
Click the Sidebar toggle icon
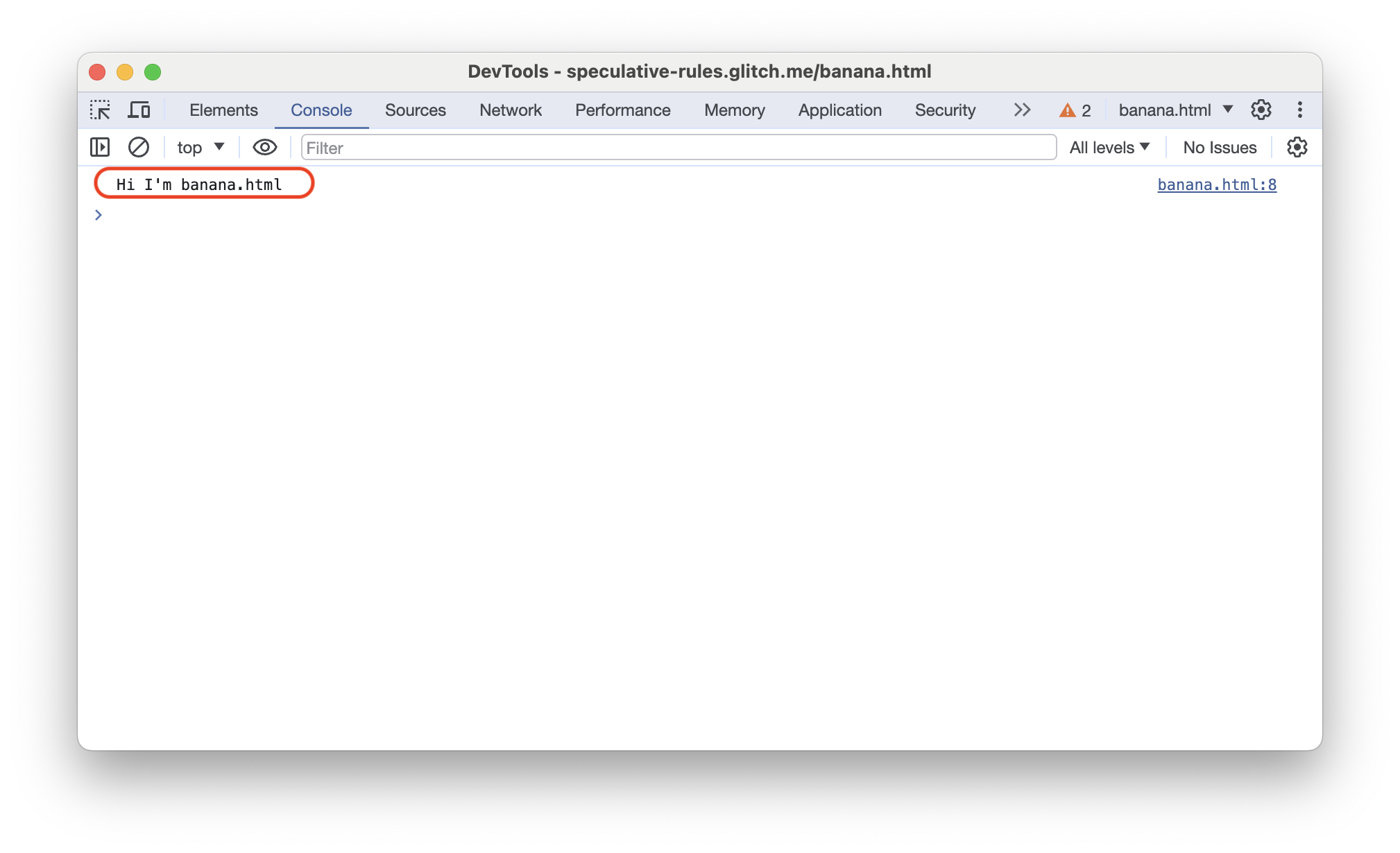(100, 148)
